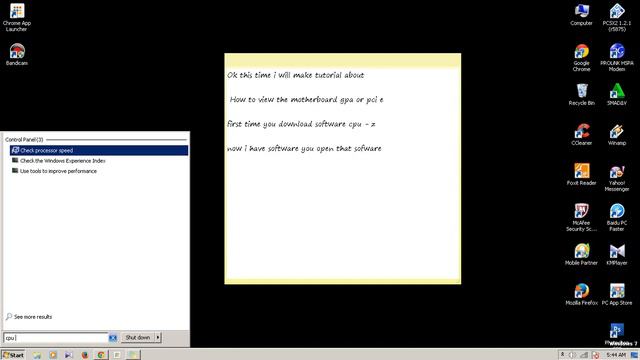Launch Baidu PC Faster from the desktop
Screen dimensions: 640x360
point(617,217)
